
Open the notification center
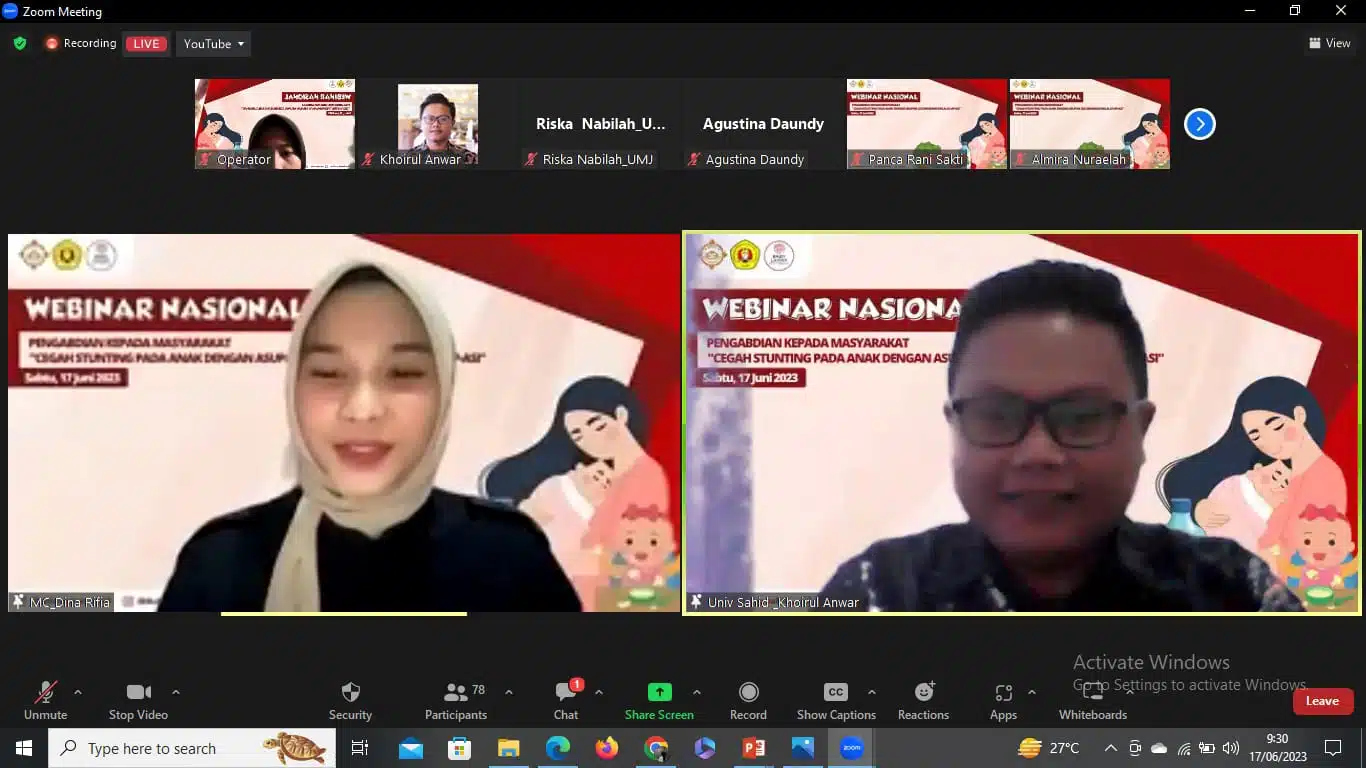pyautogui.click(x=1332, y=748)
